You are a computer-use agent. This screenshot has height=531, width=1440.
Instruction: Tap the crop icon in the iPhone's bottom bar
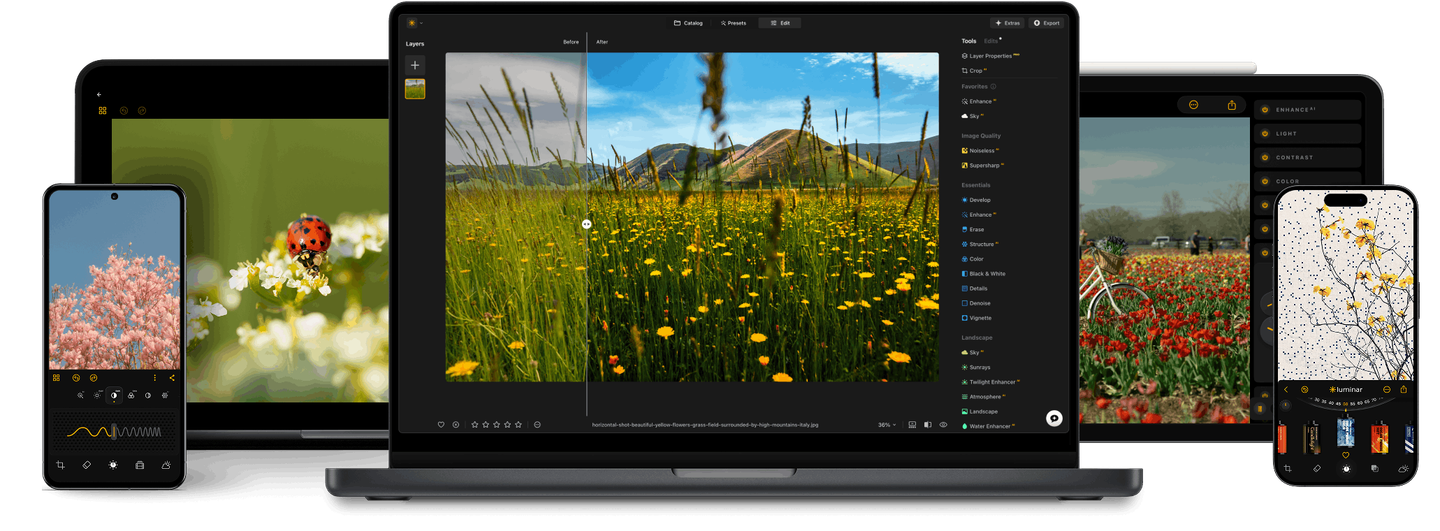tap(1288, 468)
